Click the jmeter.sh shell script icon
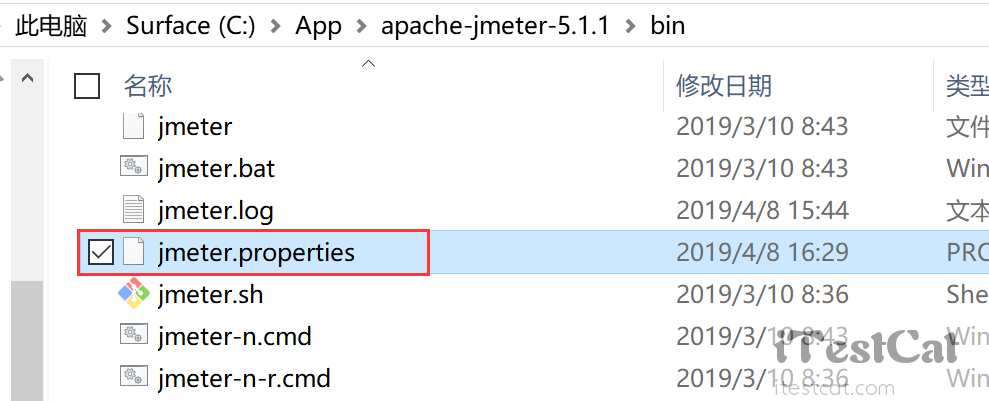The image size is (989, 401). [133, 295]
